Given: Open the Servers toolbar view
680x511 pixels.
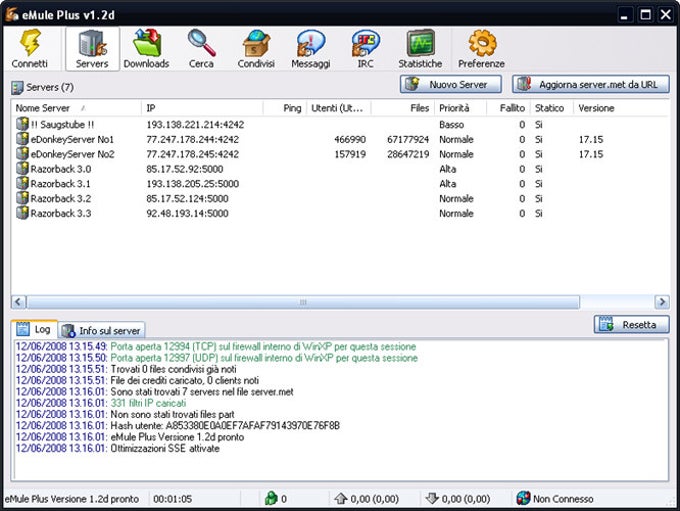Looking at the screenshot, I should (92, 49).
